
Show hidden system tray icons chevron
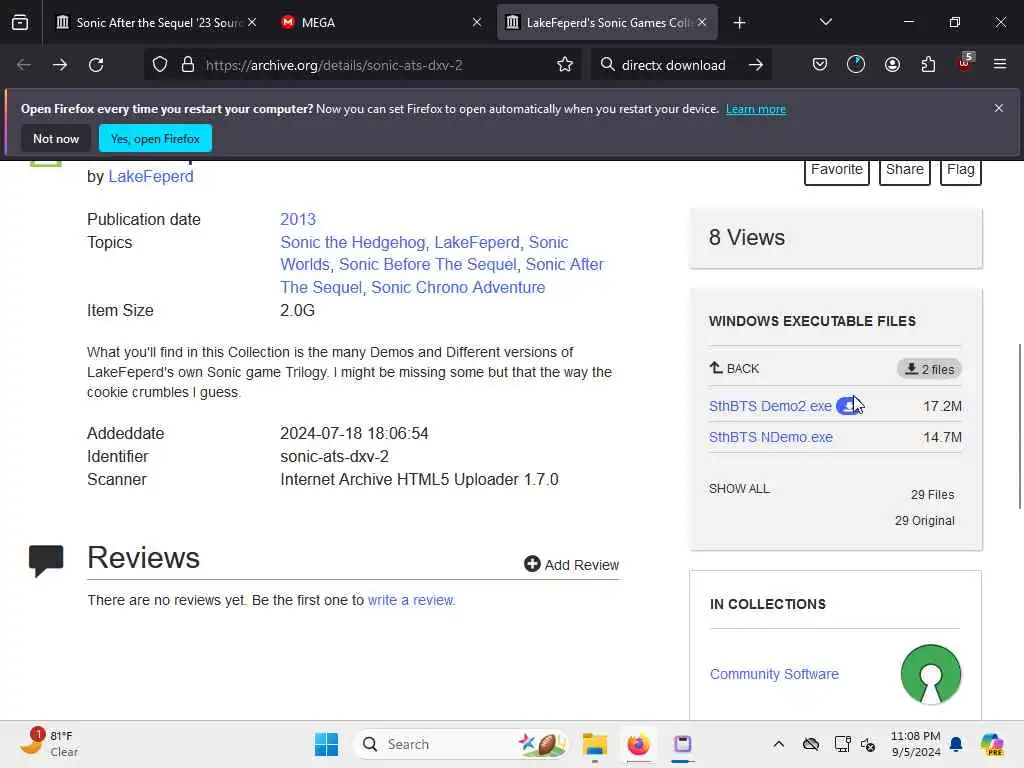tap(778, 744)
